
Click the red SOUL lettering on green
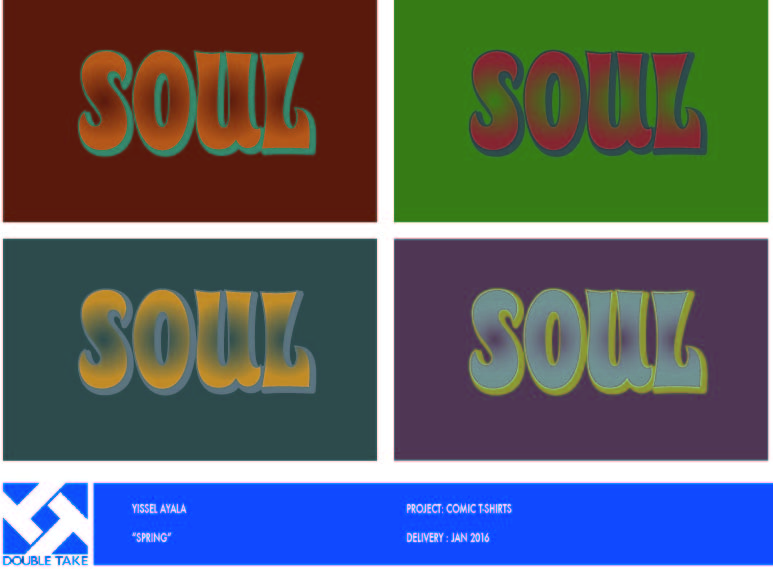[588, 103]
